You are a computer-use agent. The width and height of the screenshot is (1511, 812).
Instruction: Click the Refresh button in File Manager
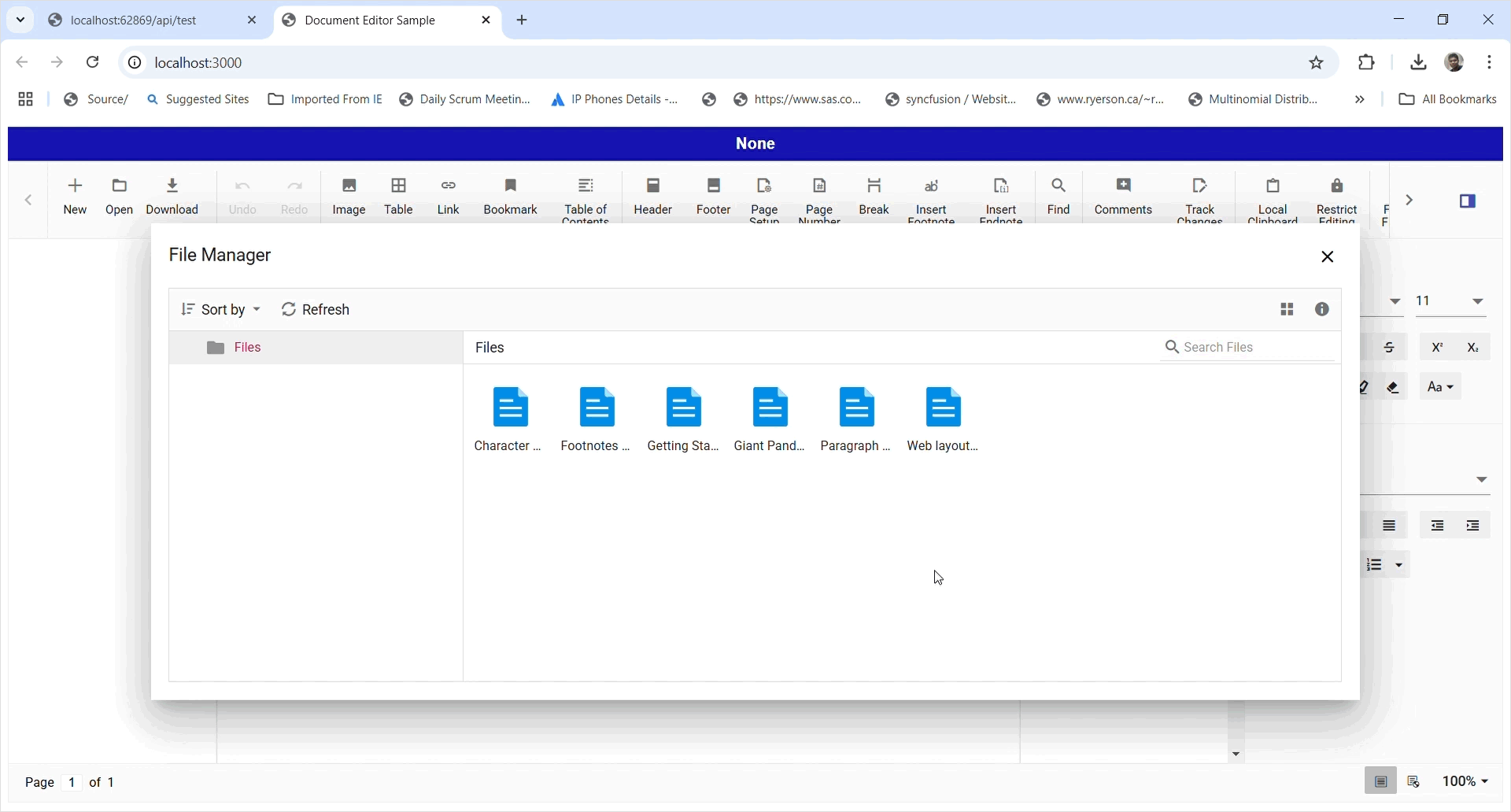click(316, 310)
